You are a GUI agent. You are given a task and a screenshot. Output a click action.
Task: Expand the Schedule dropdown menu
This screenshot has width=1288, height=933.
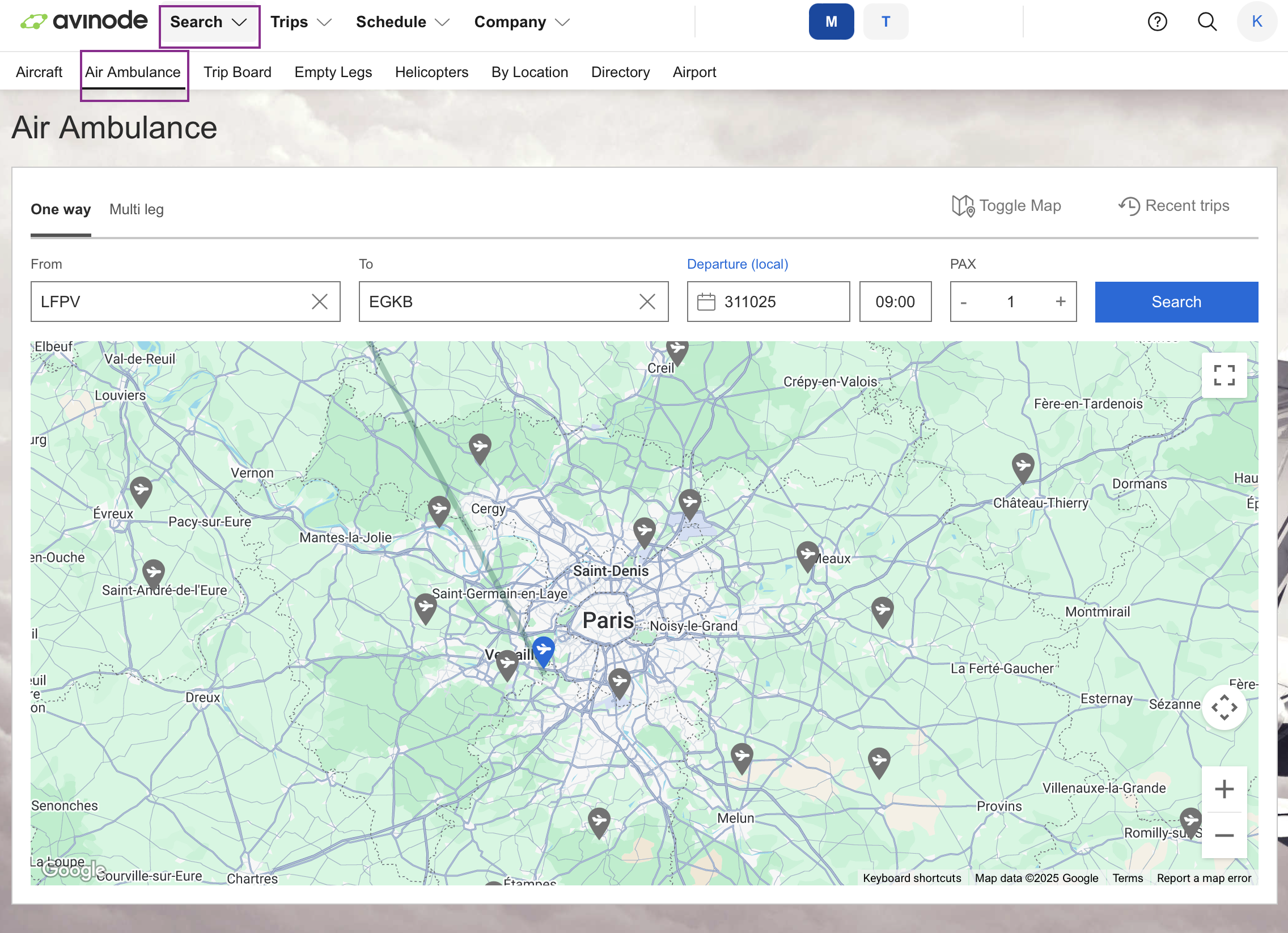(x=402, y=22)
